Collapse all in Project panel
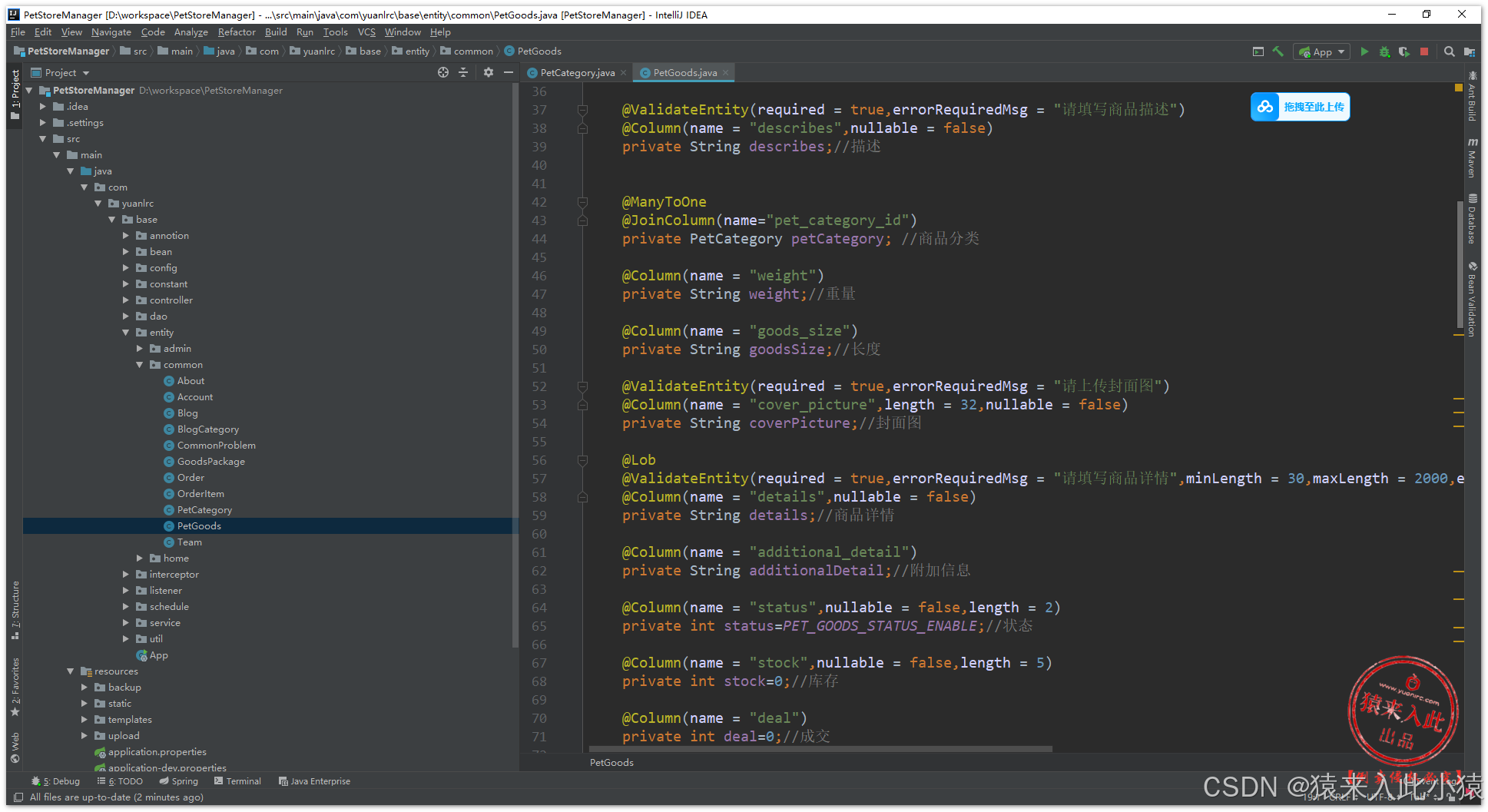This screenshot has height=812, width=1488. pyautogui.click(x=463, y=72)
